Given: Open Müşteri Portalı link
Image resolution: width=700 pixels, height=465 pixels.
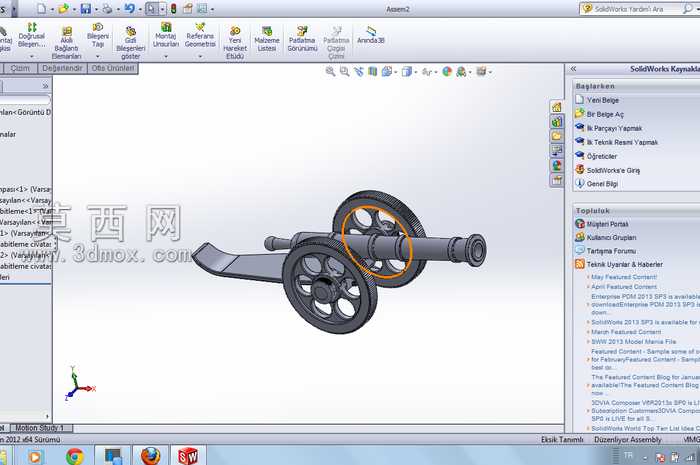Looking at the screenshot, I should (x=607, y=224).
